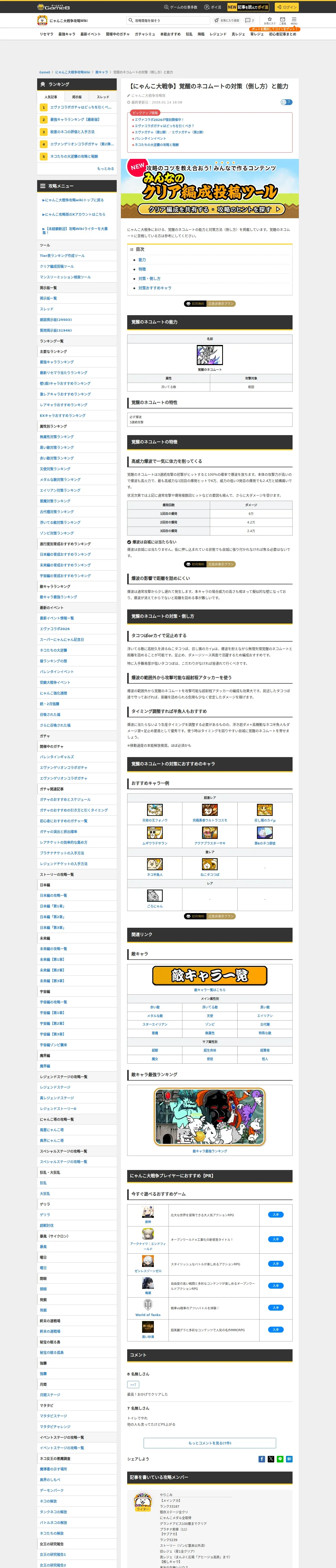
Task: Share on Hatena Bookmark icon
Action: coord(289,1459)
